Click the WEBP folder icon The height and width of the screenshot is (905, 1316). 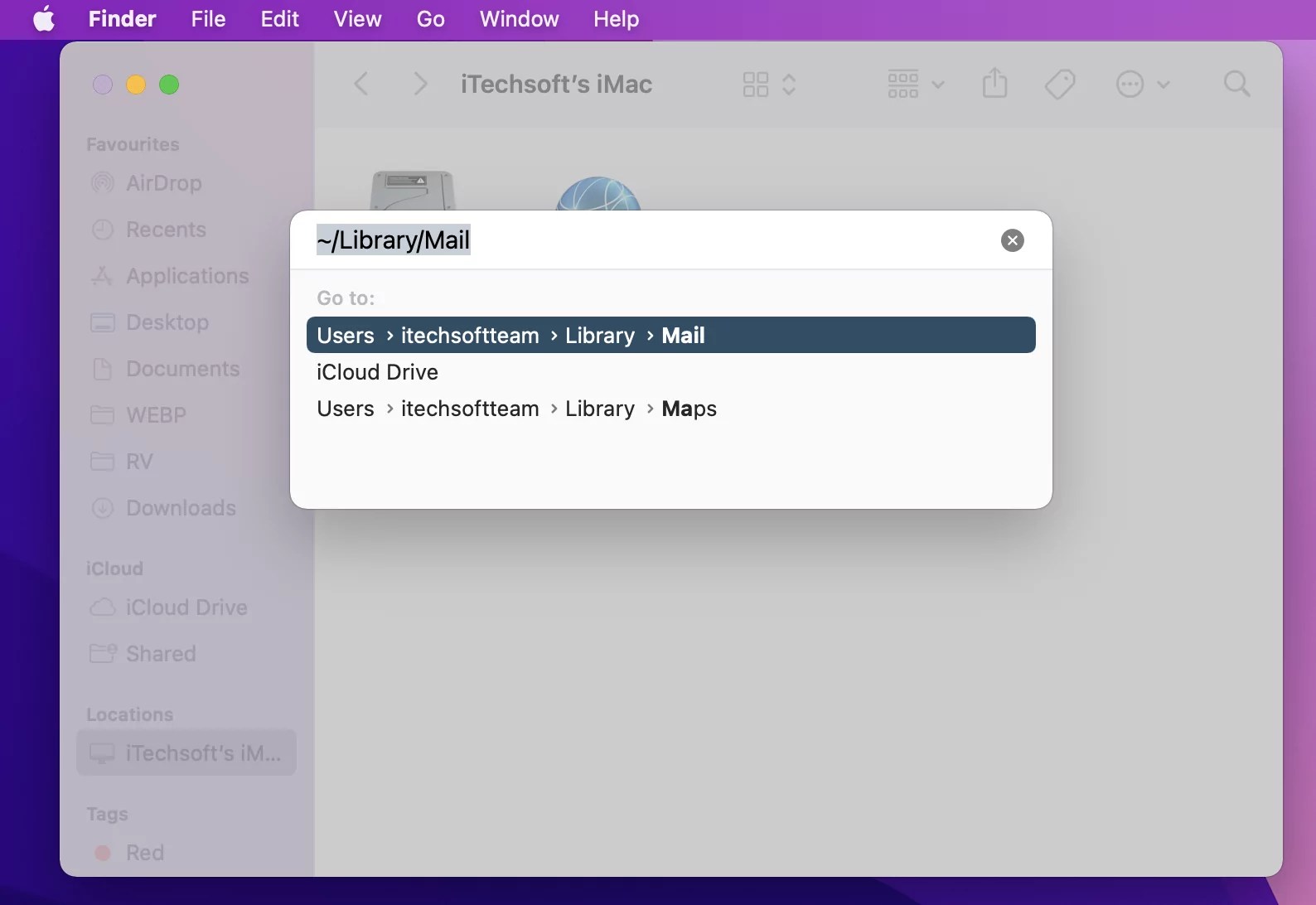click(102, 415)
